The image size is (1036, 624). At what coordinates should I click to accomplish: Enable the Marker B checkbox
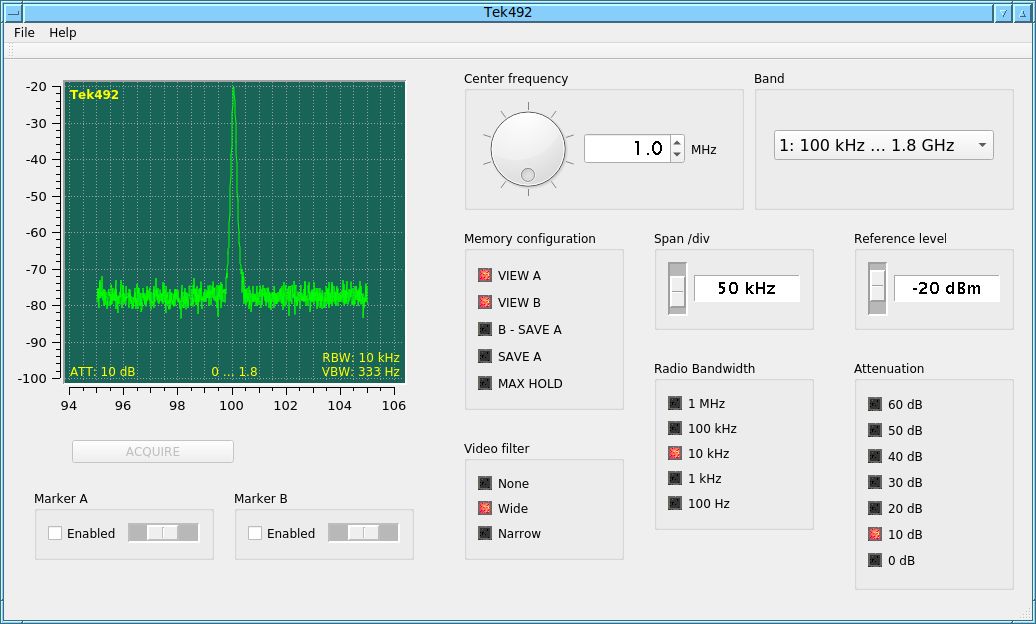(x=256, y=534)
